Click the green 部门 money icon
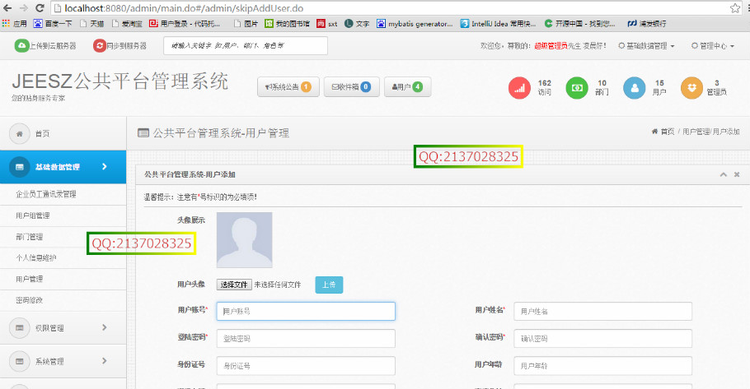750x389 pixels. (x=577, y=88)
